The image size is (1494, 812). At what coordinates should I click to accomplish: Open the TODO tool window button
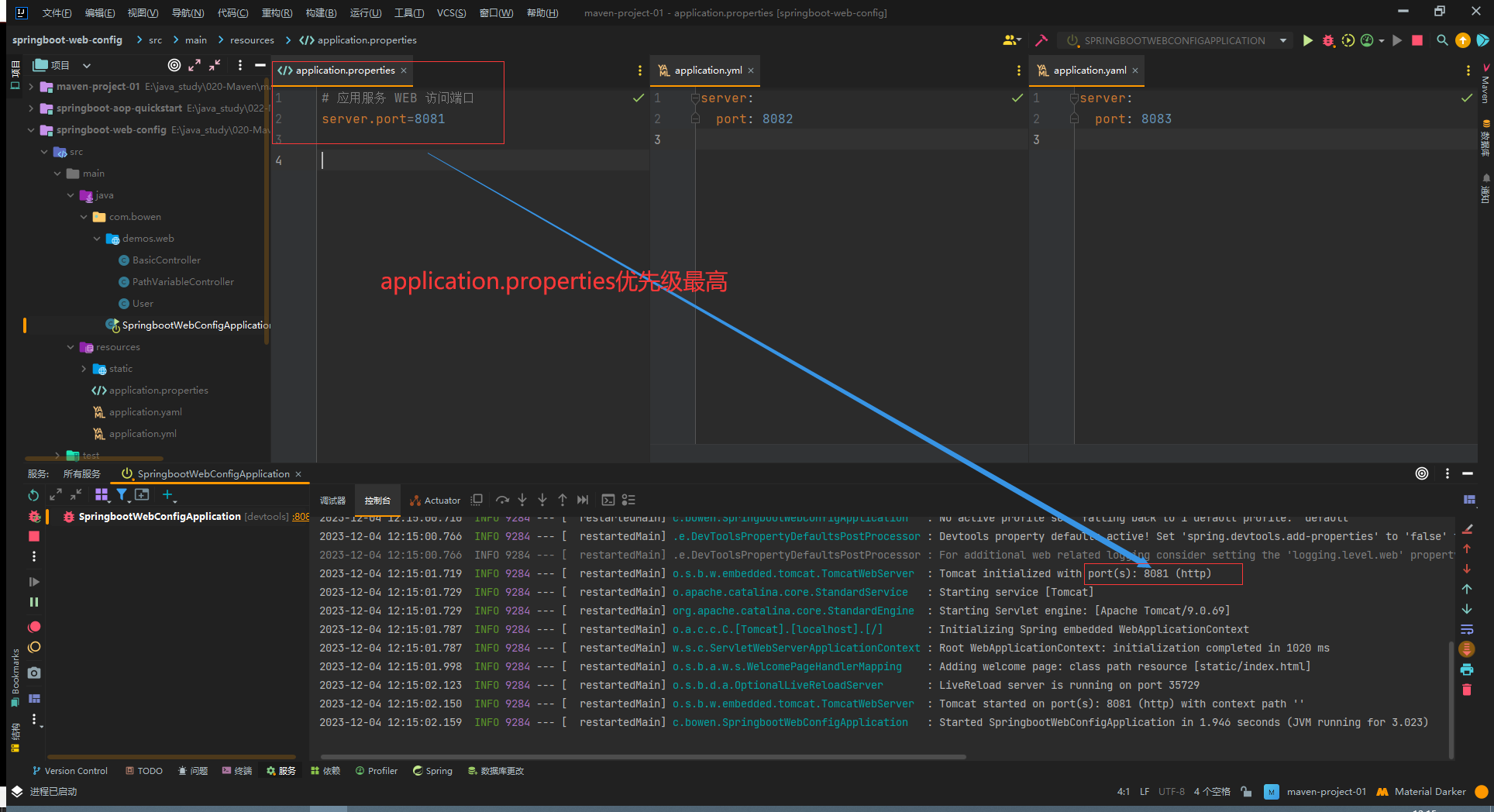[144, 771]
